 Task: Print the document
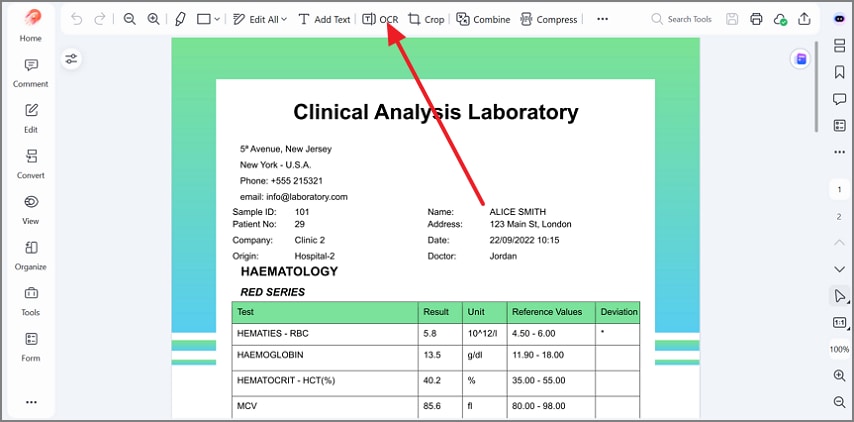(756, 19)
